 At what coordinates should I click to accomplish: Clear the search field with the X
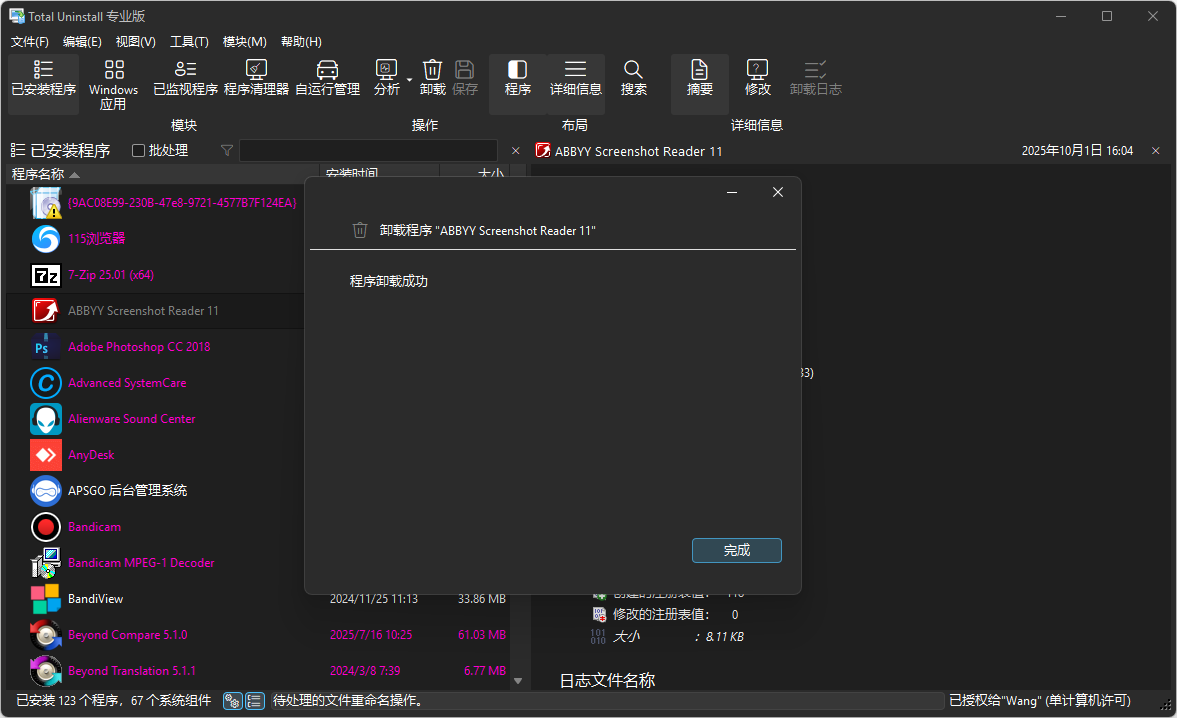[x=515, y=150]
